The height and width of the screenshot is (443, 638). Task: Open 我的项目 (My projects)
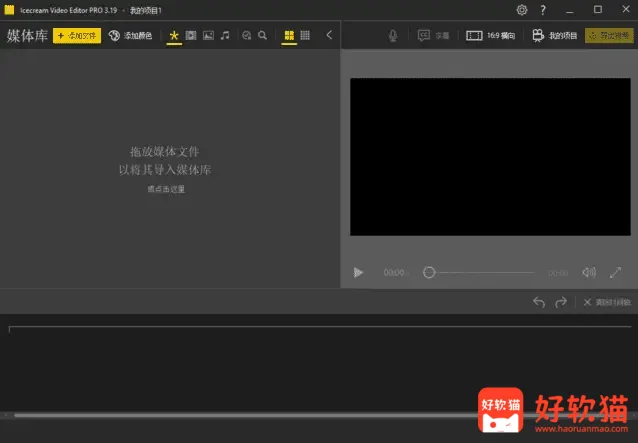coord(555,36)
